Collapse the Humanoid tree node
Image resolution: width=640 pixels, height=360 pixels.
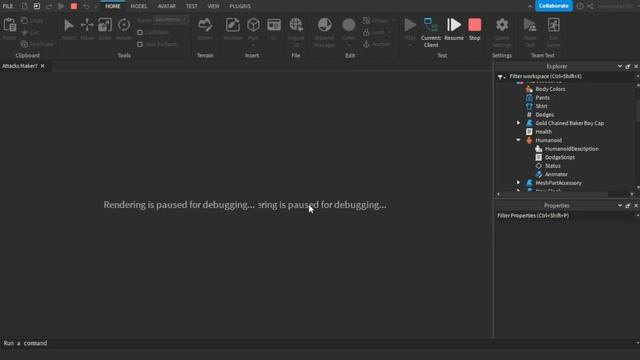pyautogui.click(x=518, y=140)
